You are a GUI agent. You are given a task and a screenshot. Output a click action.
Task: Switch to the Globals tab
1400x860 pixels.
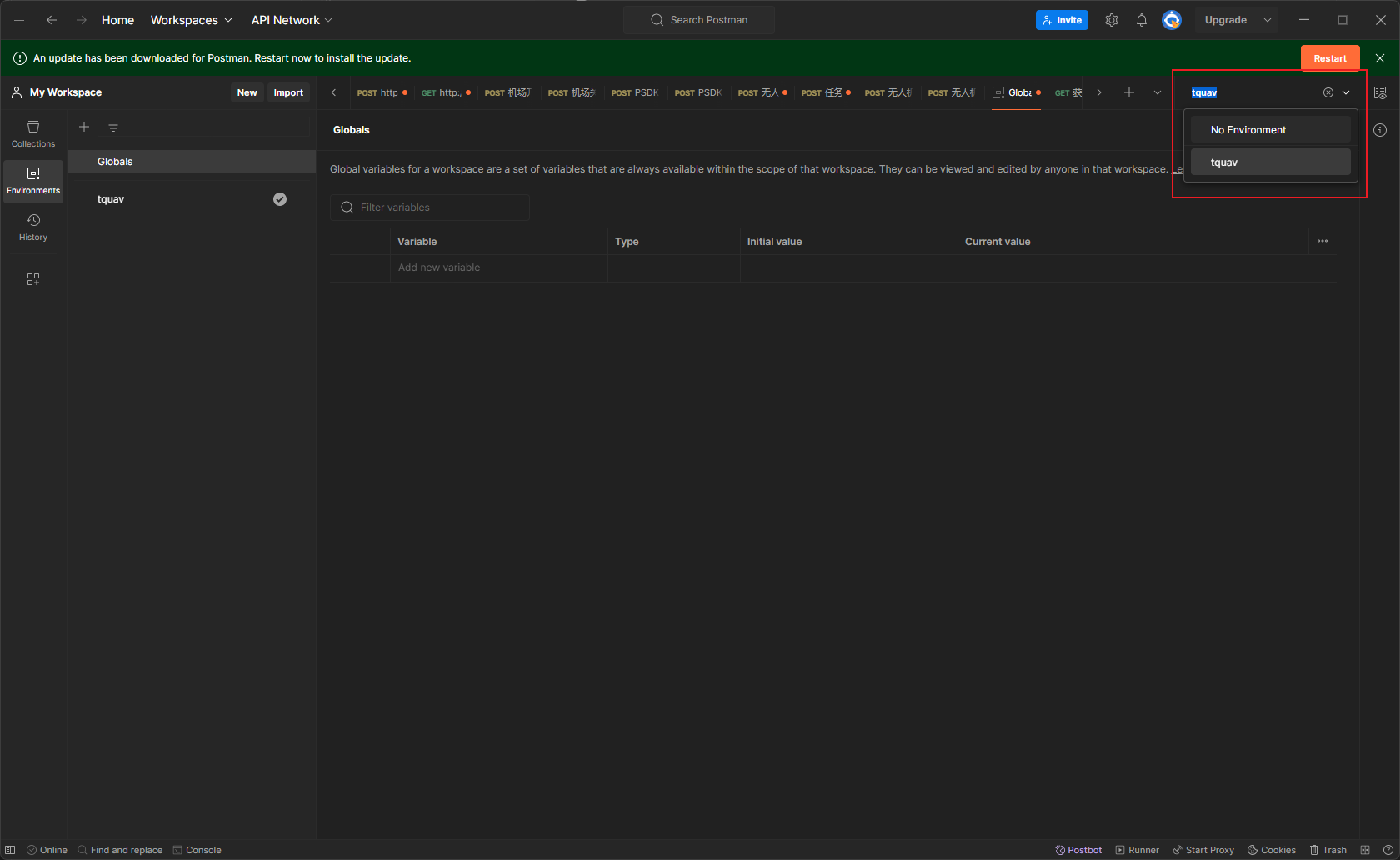[1016, 92]
